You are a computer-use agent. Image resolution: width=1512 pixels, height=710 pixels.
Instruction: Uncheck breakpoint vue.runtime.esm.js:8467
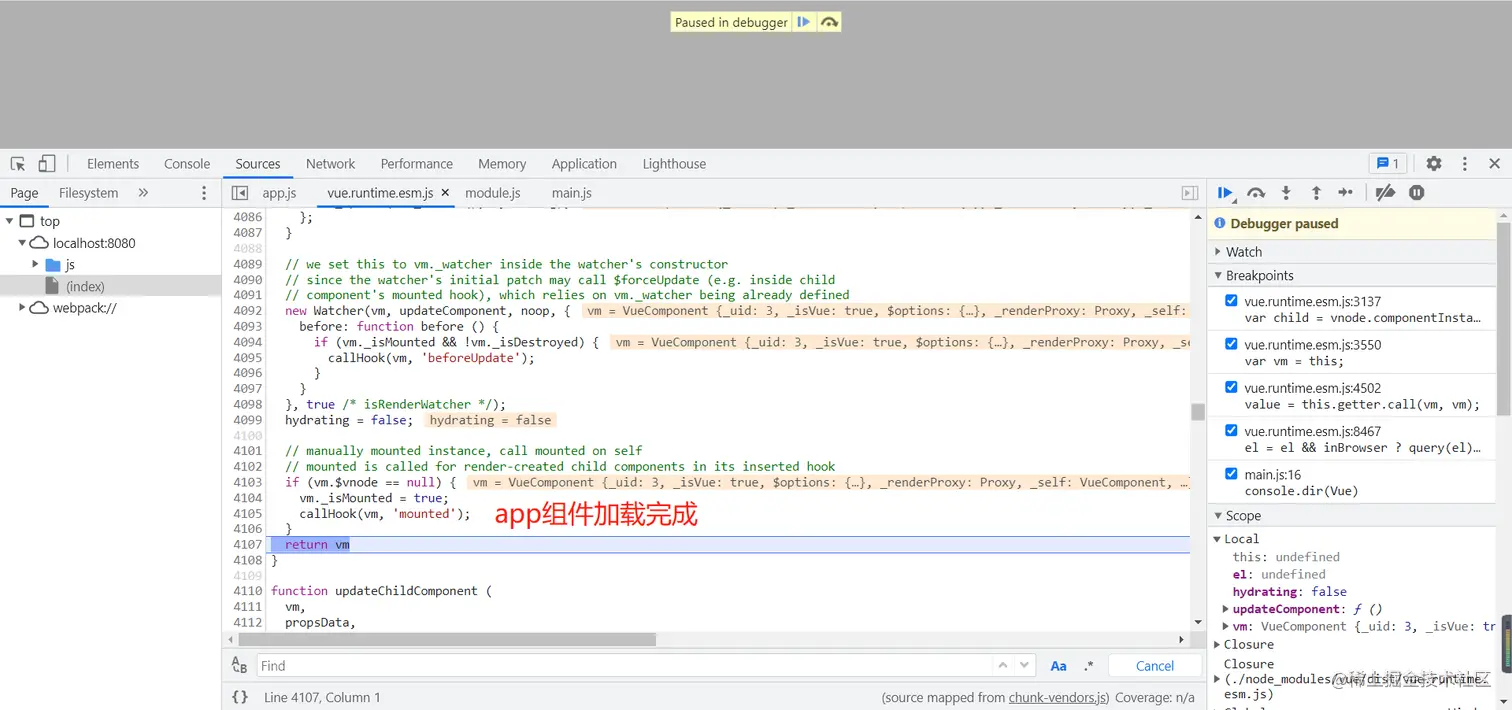1231,430
